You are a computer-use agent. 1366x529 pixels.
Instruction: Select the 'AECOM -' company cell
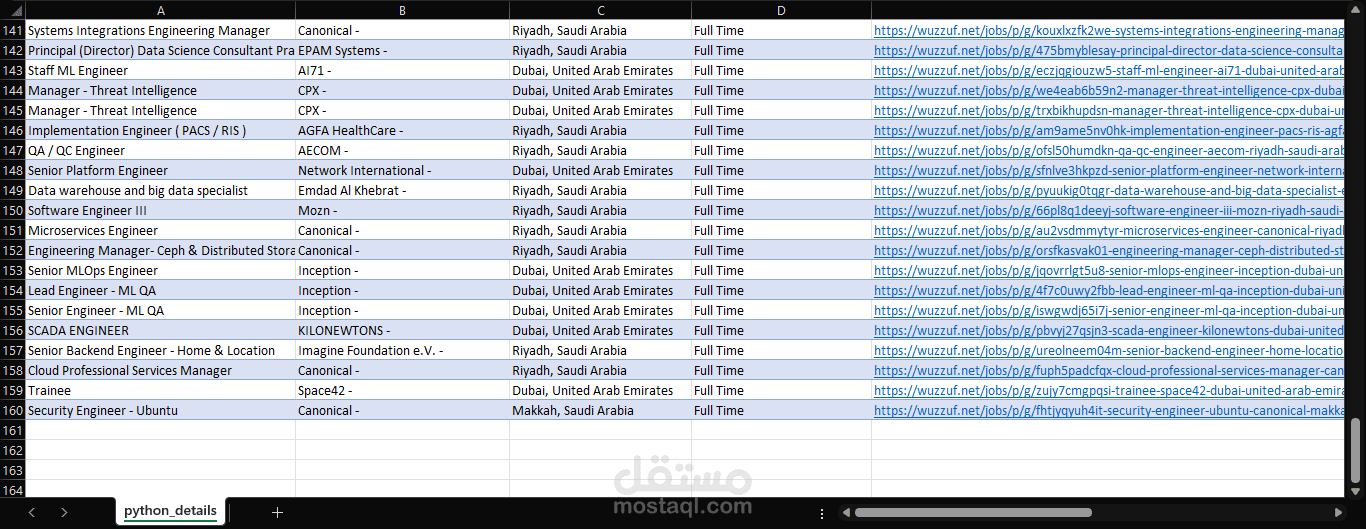pyautogui.click(x=402, y=150)
